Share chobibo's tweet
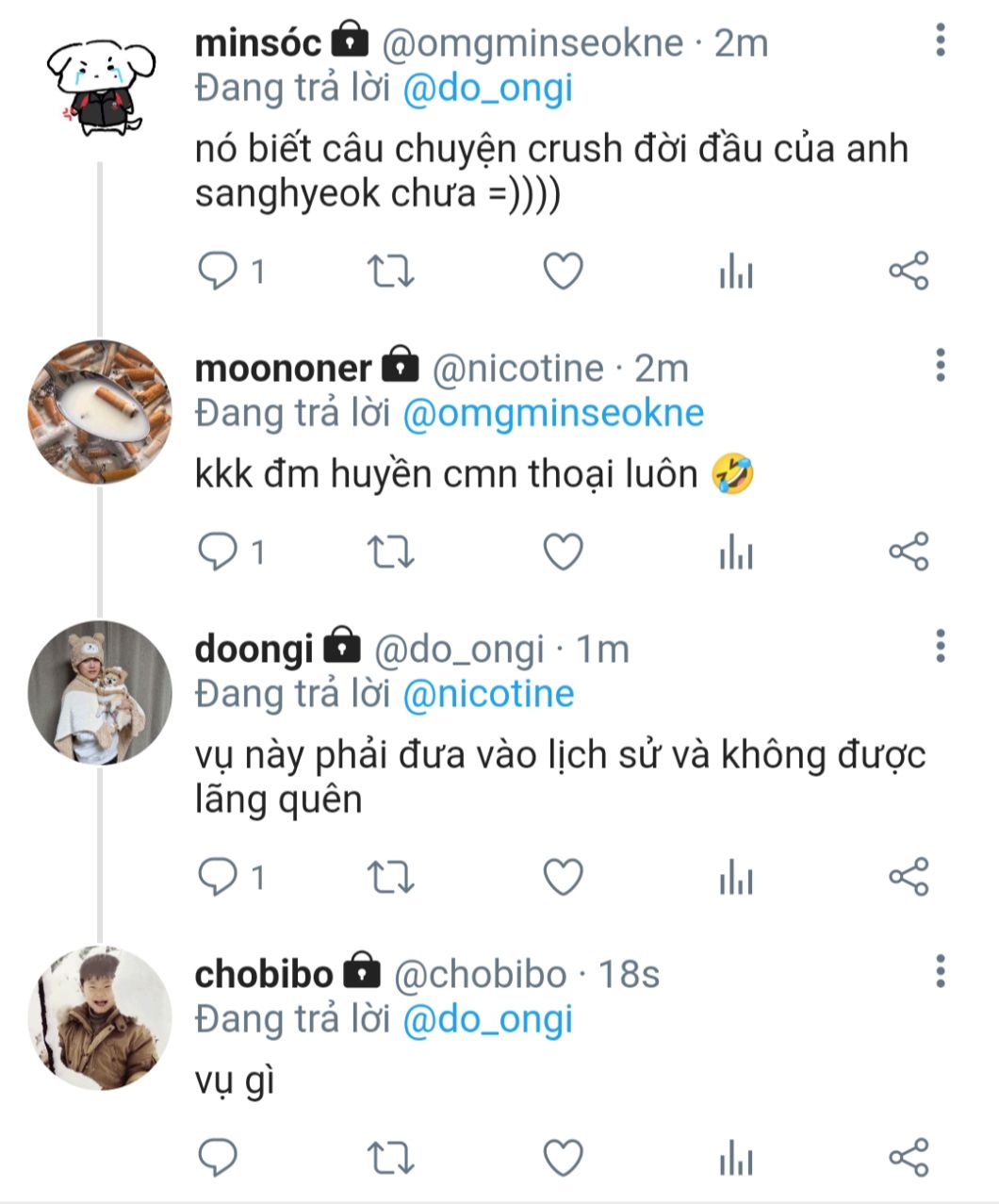 909,1157
